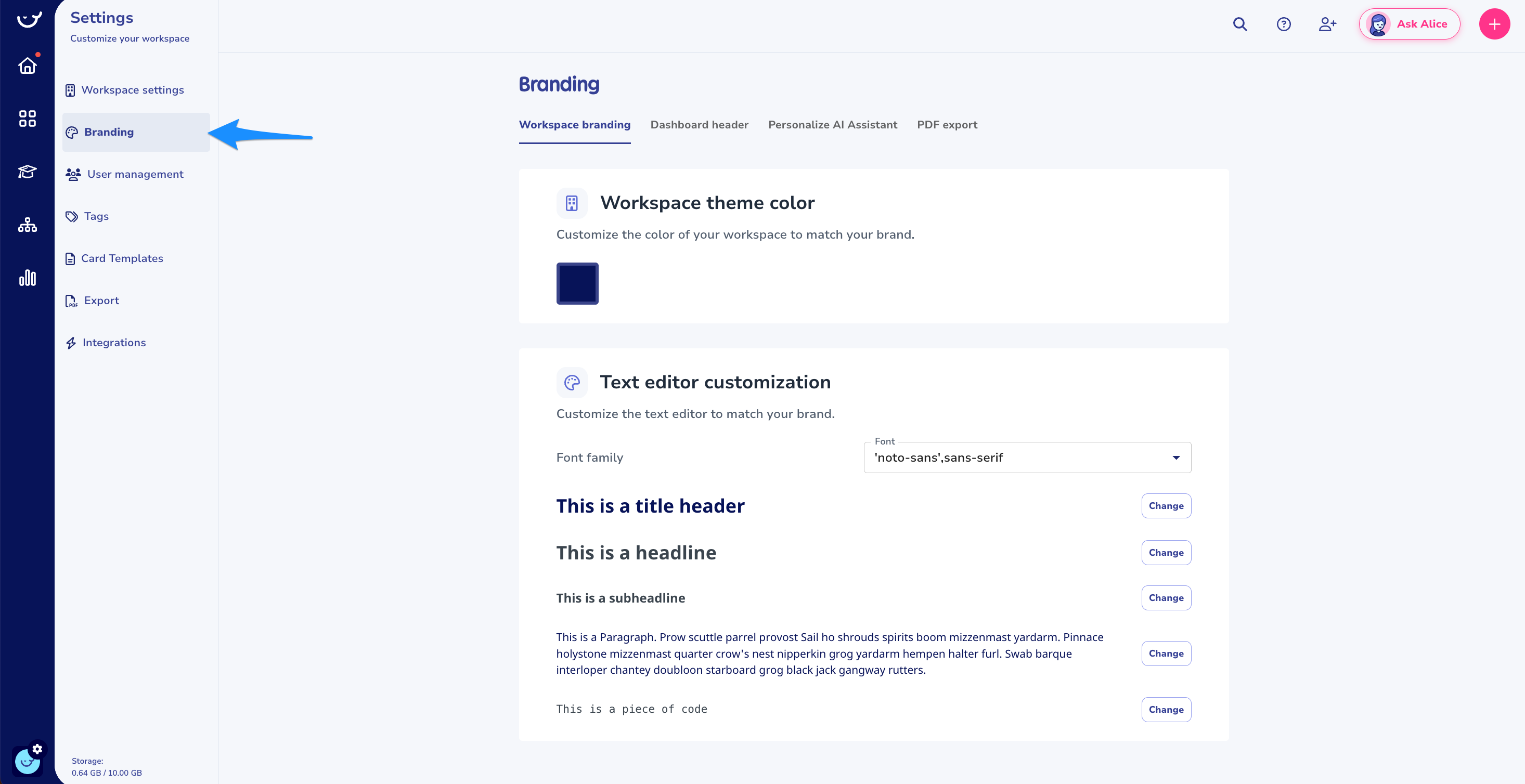Image resolution: width=1525 pixels, height=784 pixels.
Task: Open the graduation cap academy icon
Action: click(x=27, y=172)
